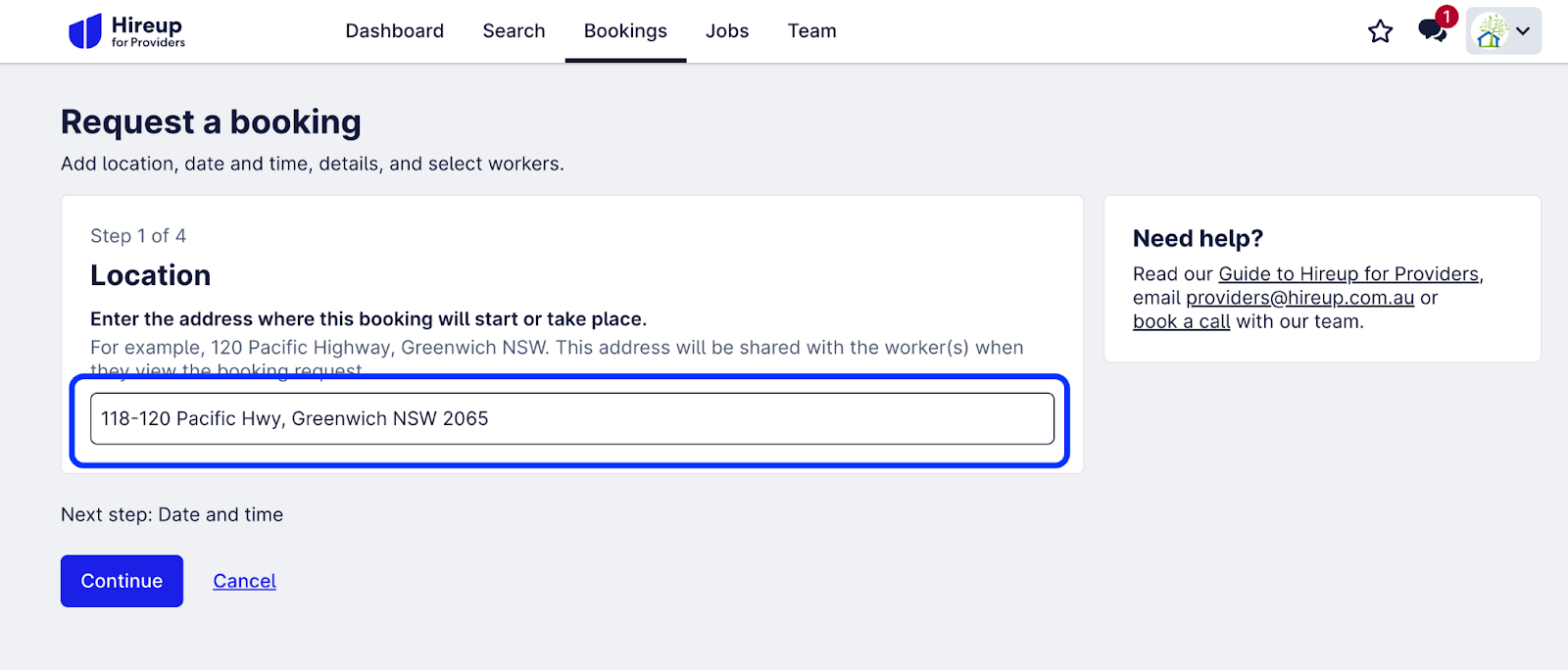Screen dimensions: 1568x670
Task: Open the Search nav item
Action: (x=514, y=31)
